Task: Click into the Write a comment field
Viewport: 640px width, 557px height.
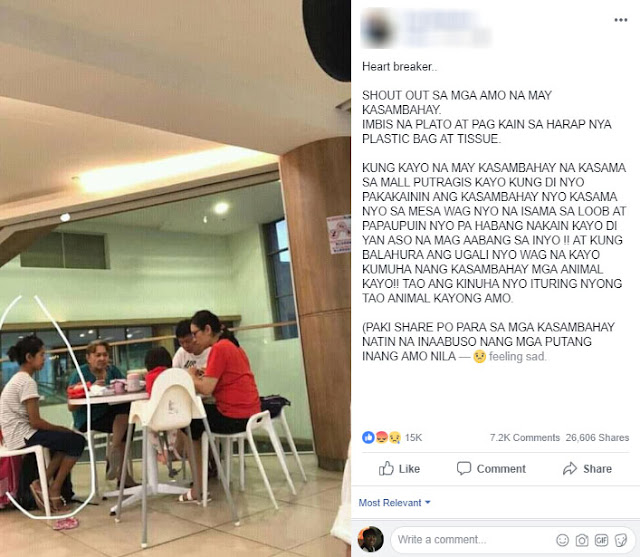Action: (x=473, y=539)
